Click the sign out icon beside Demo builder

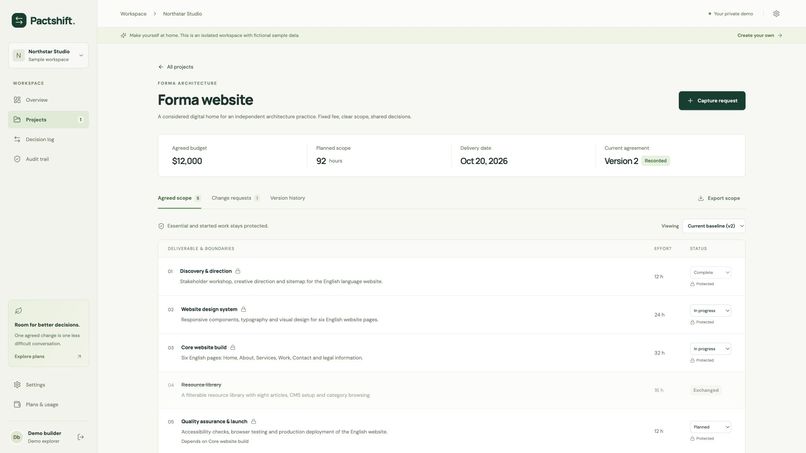[x=81, y=437]
